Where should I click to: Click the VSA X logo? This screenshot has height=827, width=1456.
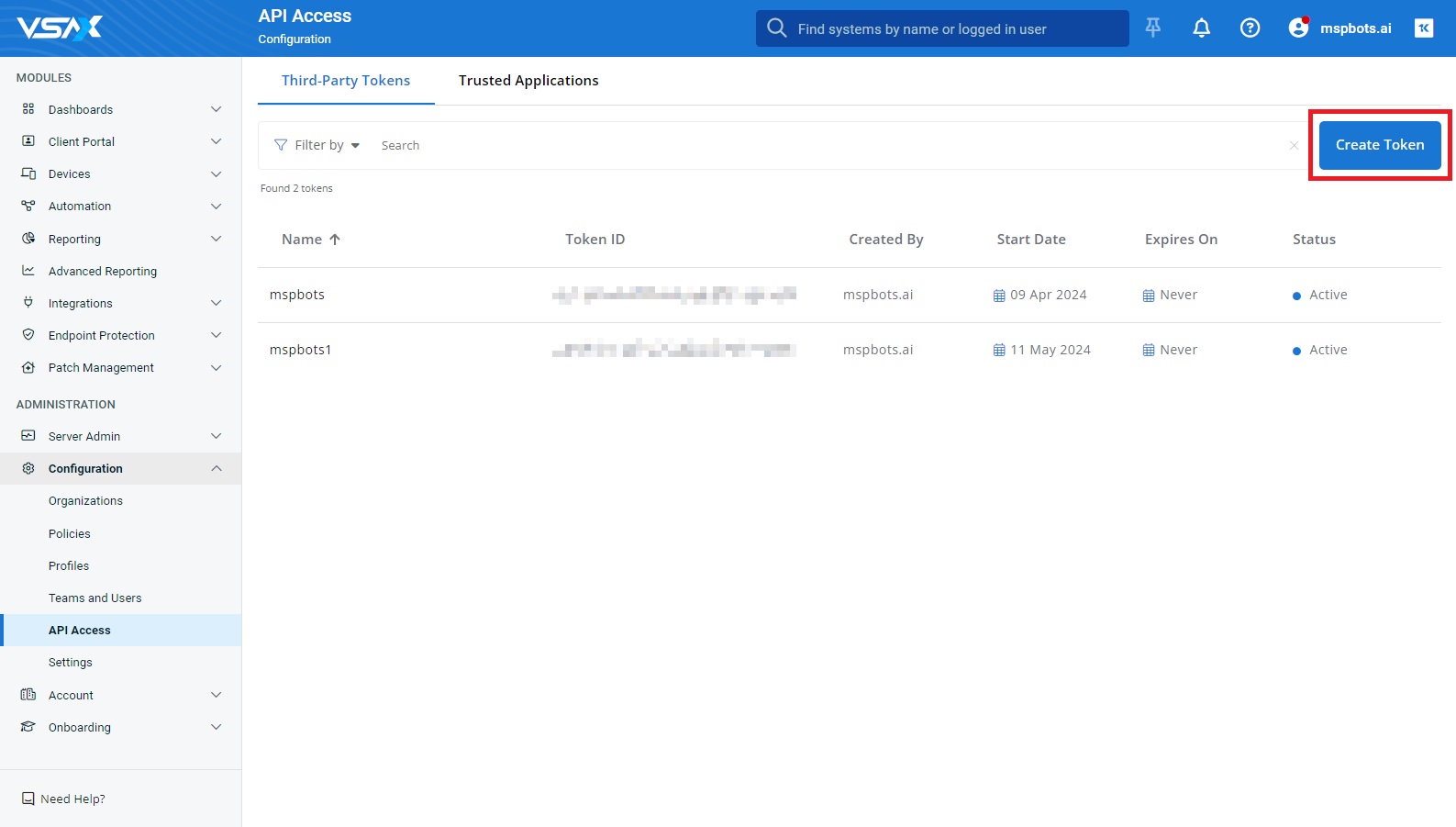pos(60,28)
